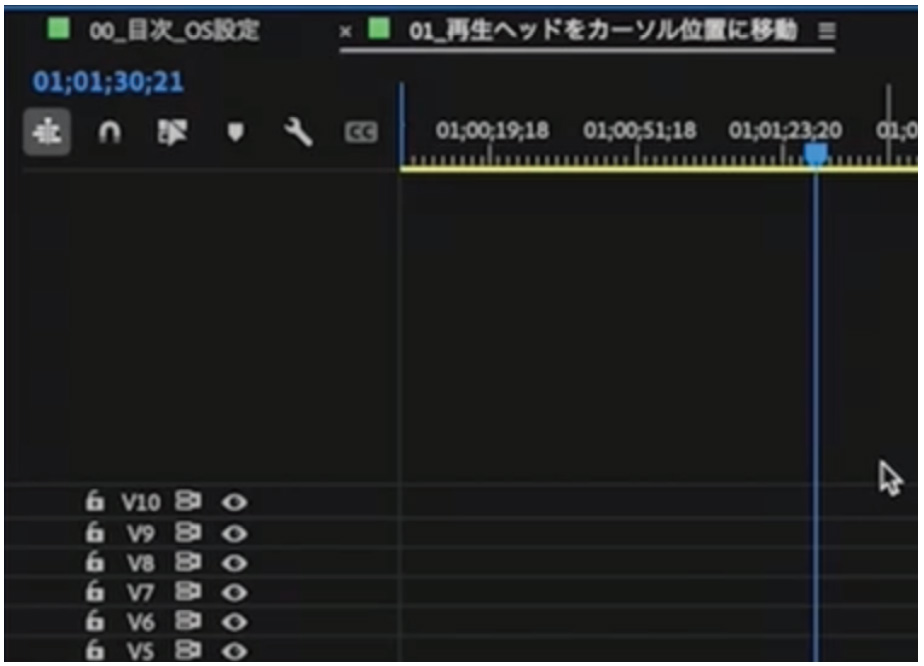The image size is (924, 666).
Task: Toggle V8 track output eye
Action: 236,561
